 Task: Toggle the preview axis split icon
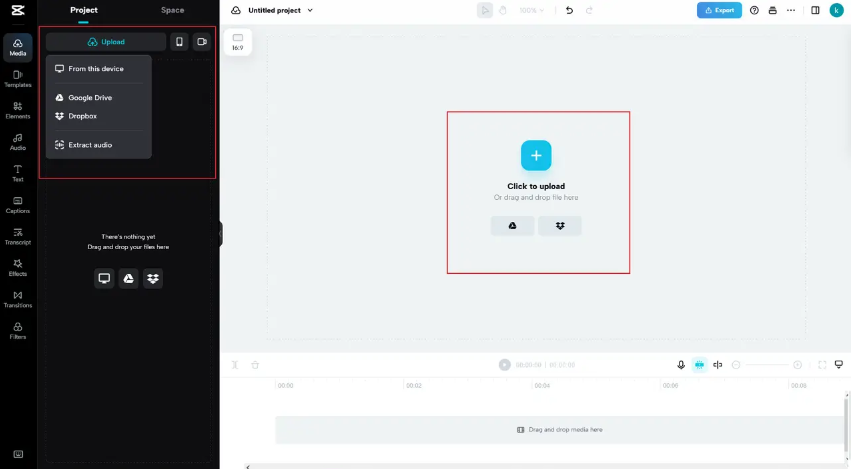coord(717,365)
